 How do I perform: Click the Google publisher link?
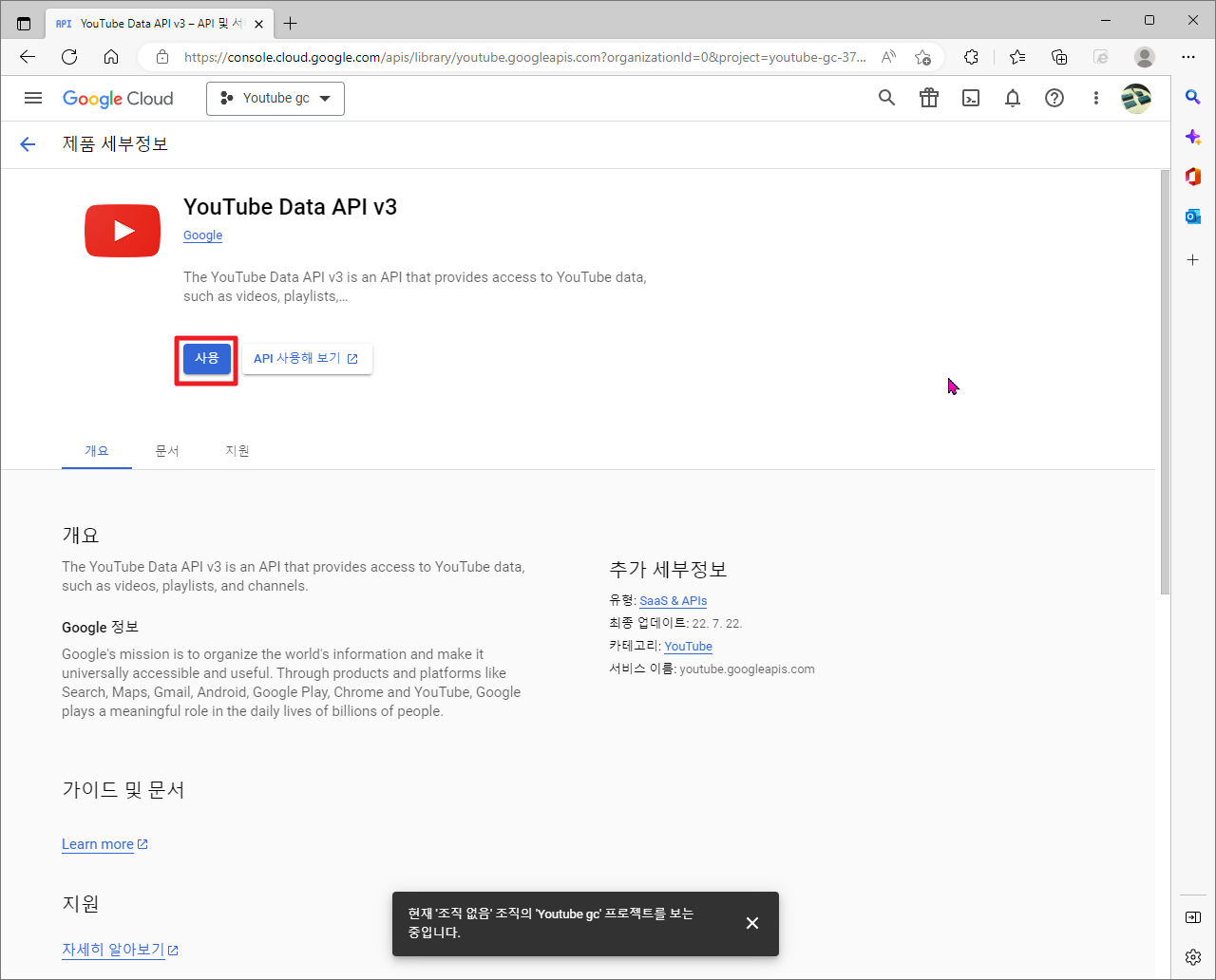point(202,236)
